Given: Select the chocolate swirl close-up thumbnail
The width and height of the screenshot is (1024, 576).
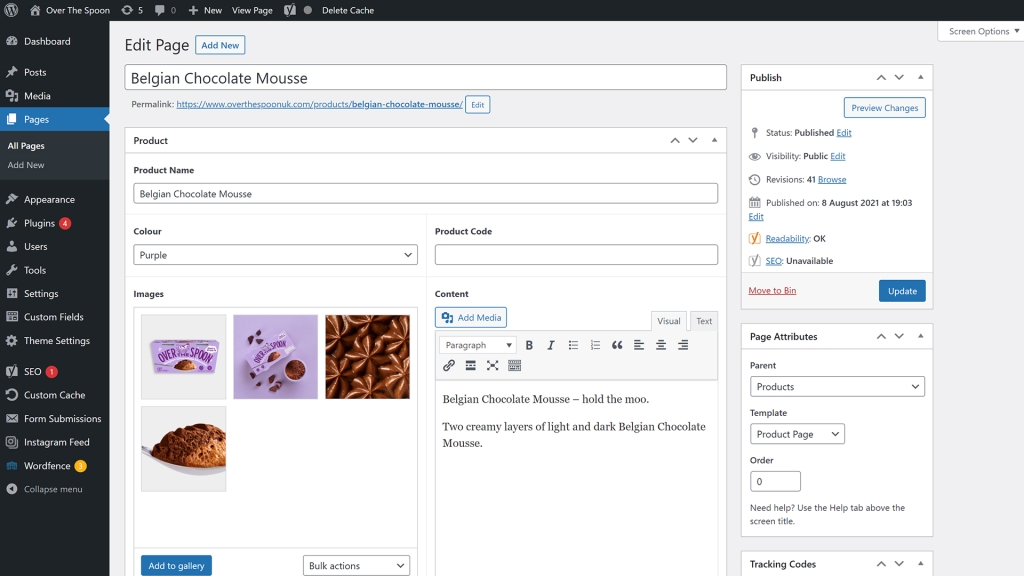Looking at the screenshot, I should (367, 357).
